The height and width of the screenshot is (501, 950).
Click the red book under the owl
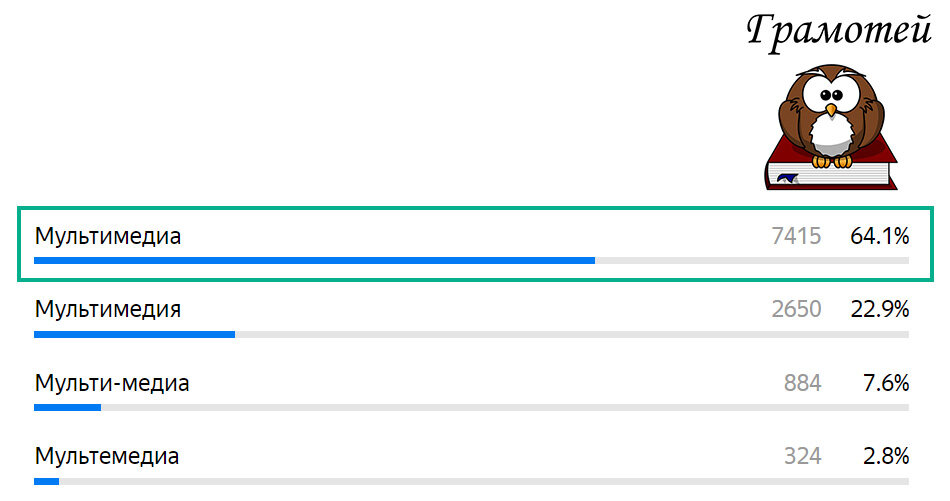(831, 170)
